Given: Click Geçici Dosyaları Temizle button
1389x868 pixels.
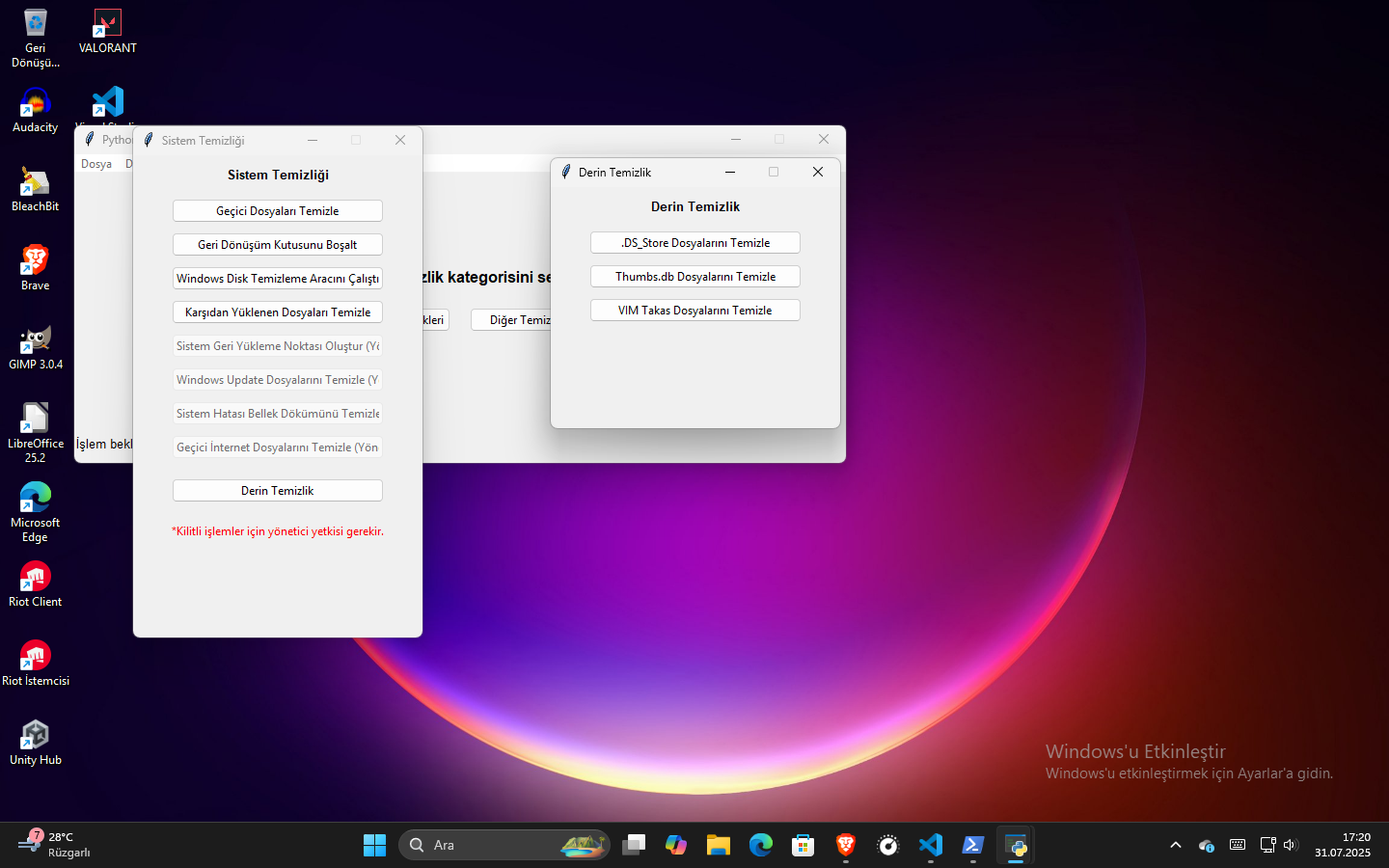Looking at the screenshot, I should click(x=278, y=211).
